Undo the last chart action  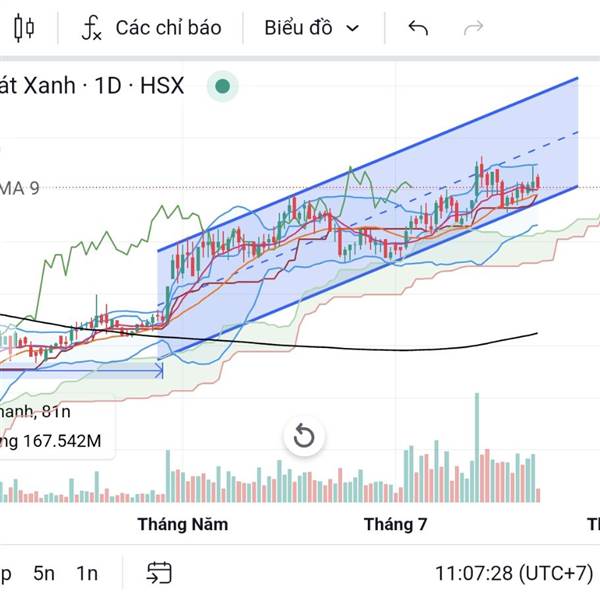click(x=418, y=28)
